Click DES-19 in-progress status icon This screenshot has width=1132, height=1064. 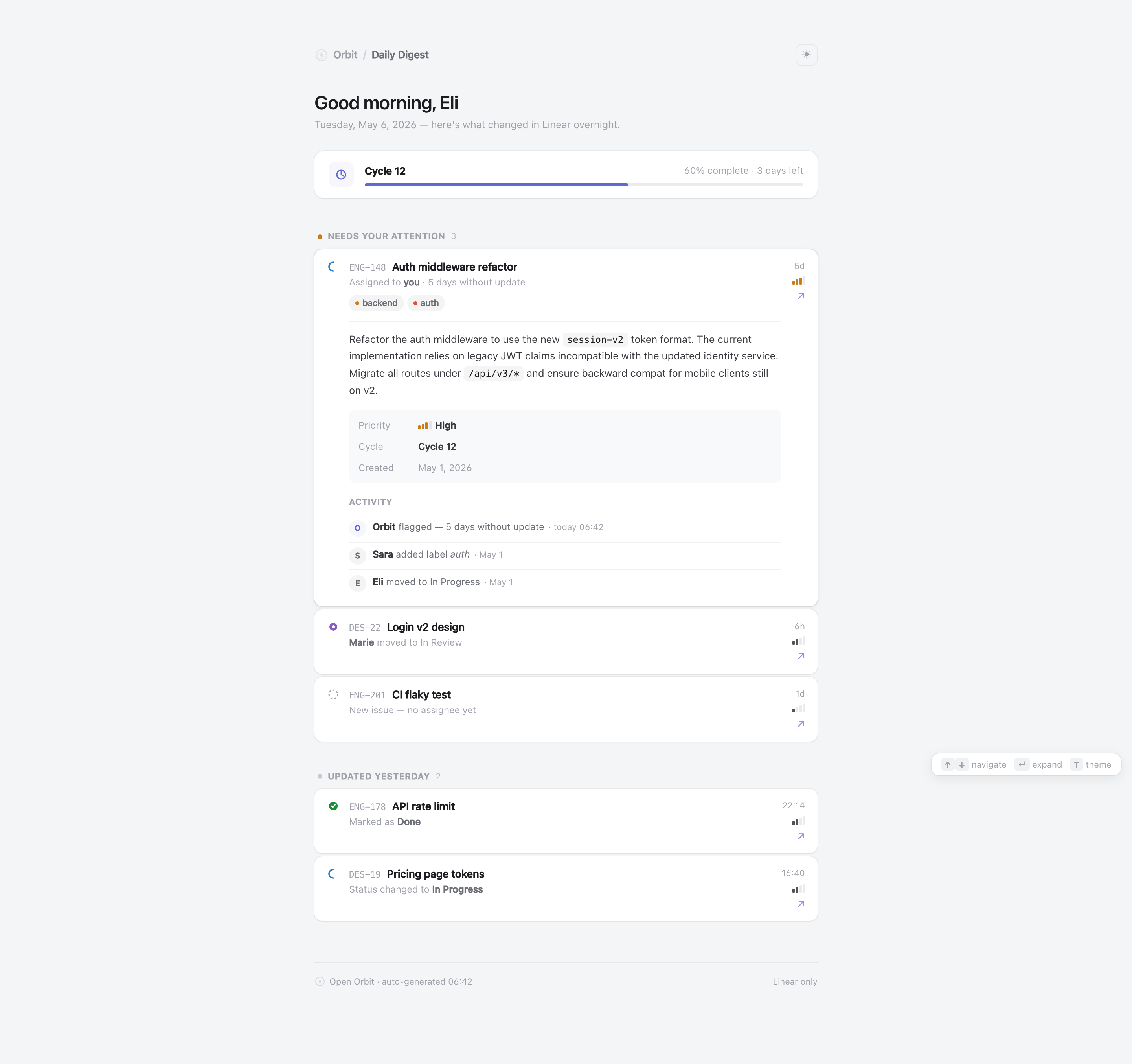point(333,874)
